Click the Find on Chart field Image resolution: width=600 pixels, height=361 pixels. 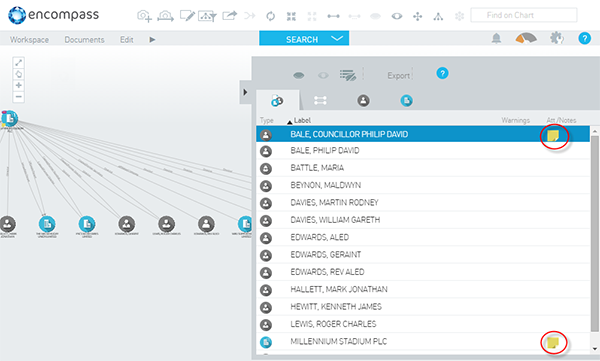pos(524,15)
